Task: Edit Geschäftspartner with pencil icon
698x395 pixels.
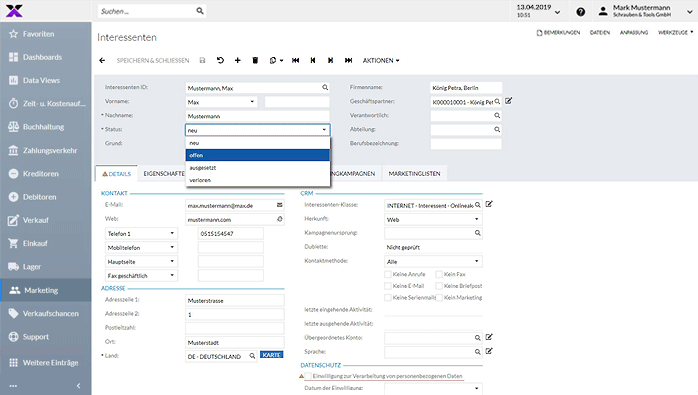Action: pos(508,101)
